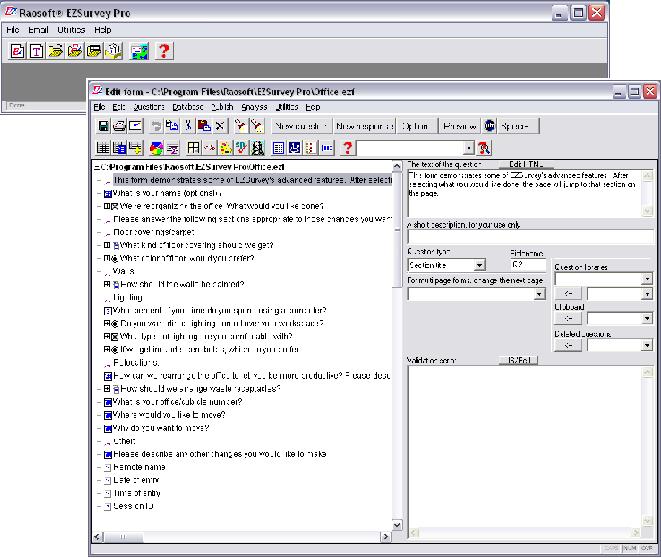Click the Option button
661x558 pixels.
416,126
